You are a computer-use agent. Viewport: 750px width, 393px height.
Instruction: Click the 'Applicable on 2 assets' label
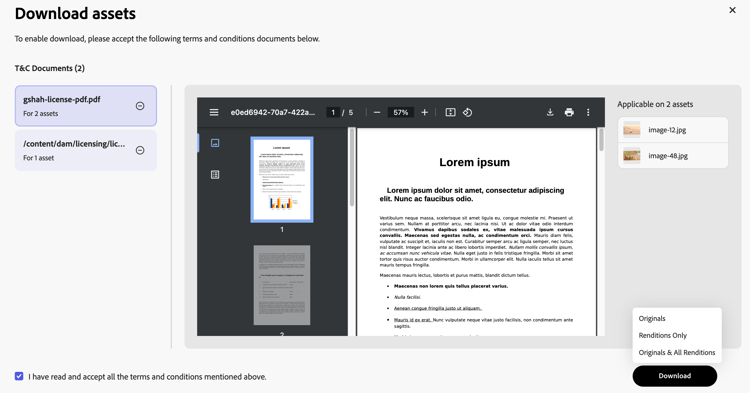coord(655,104)
